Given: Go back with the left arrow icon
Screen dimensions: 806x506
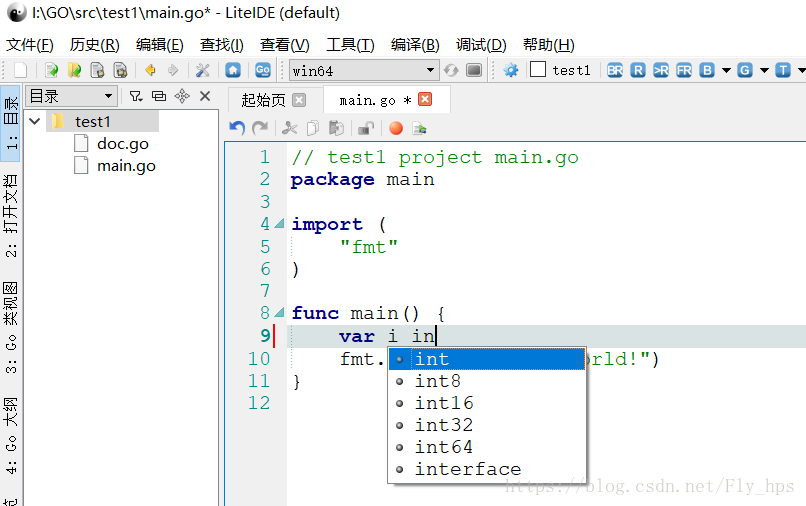Looking at the screenshot, I should [x=151, y=70].
